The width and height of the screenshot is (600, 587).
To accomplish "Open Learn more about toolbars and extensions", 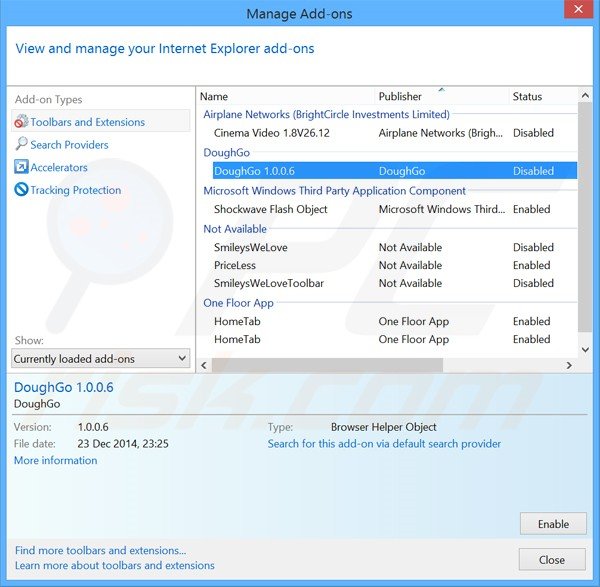I will pos(114,565).
